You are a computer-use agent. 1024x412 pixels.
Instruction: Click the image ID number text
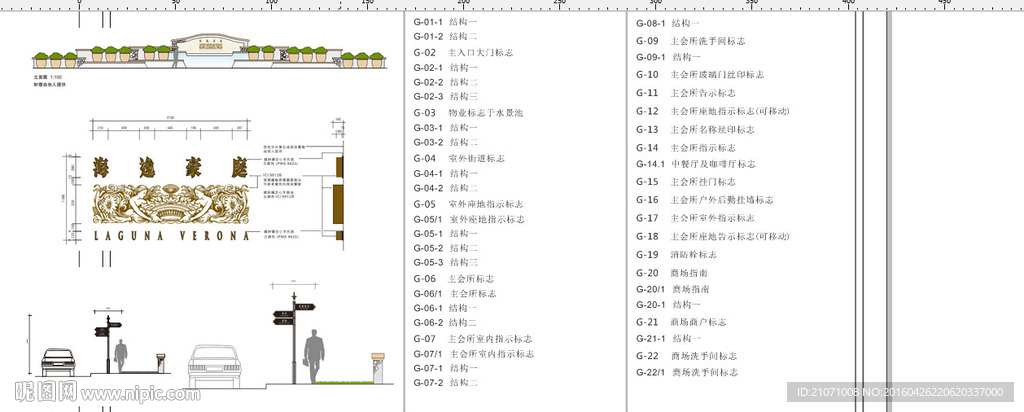pyautogui.click(x=903, y=392)
